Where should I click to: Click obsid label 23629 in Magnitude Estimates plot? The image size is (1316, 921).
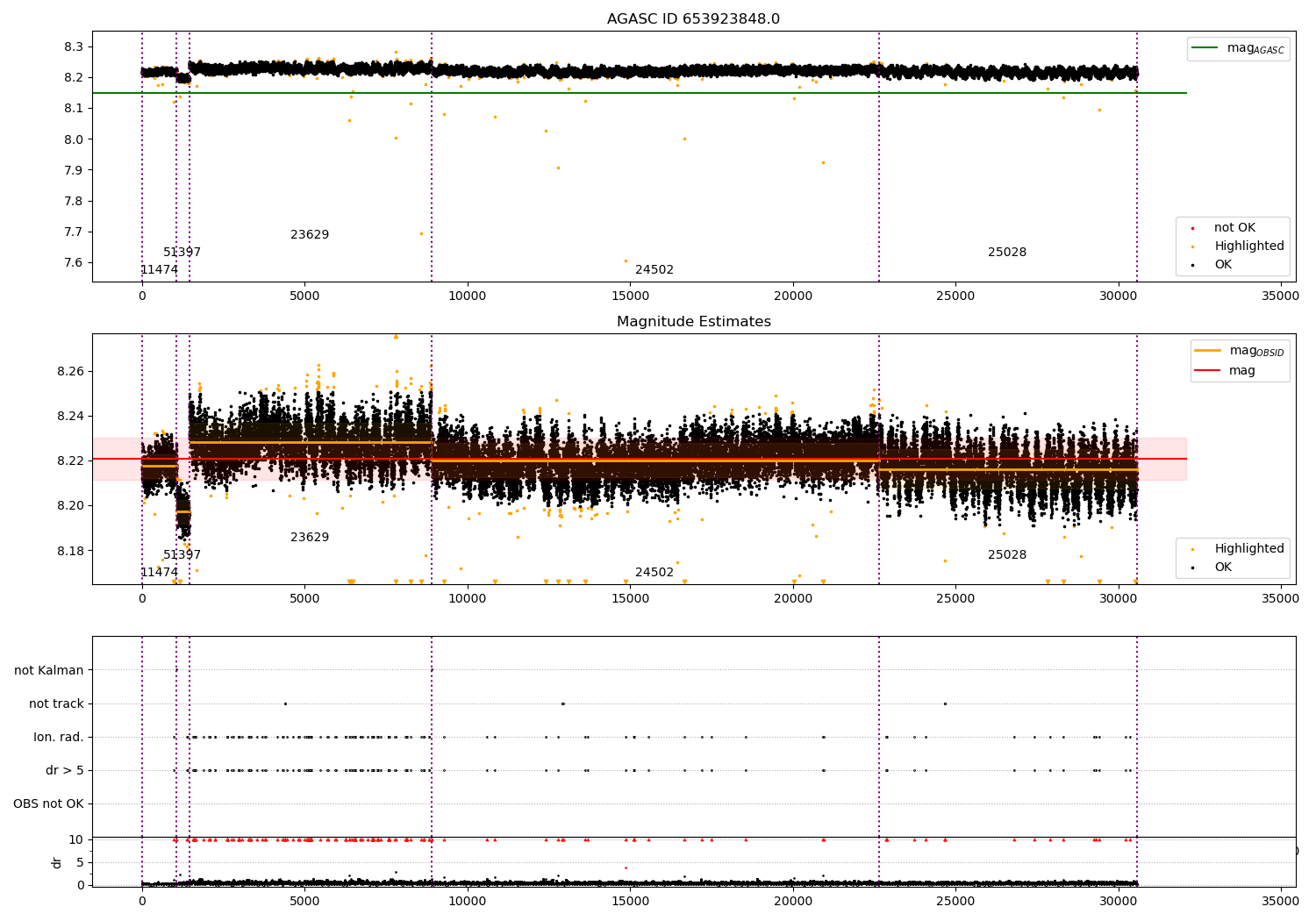click(310, 538)
